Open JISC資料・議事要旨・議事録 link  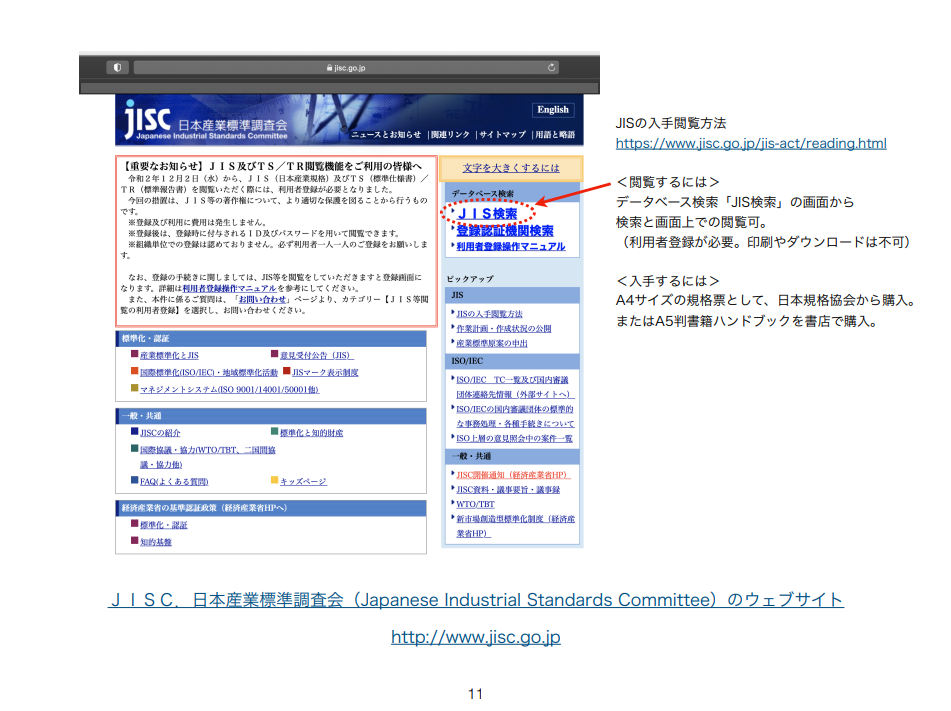tap(508, 490)
